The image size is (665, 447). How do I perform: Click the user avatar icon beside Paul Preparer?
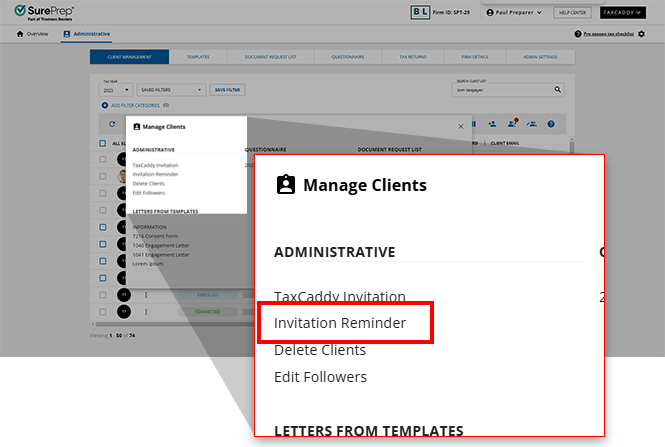point(490,13)
